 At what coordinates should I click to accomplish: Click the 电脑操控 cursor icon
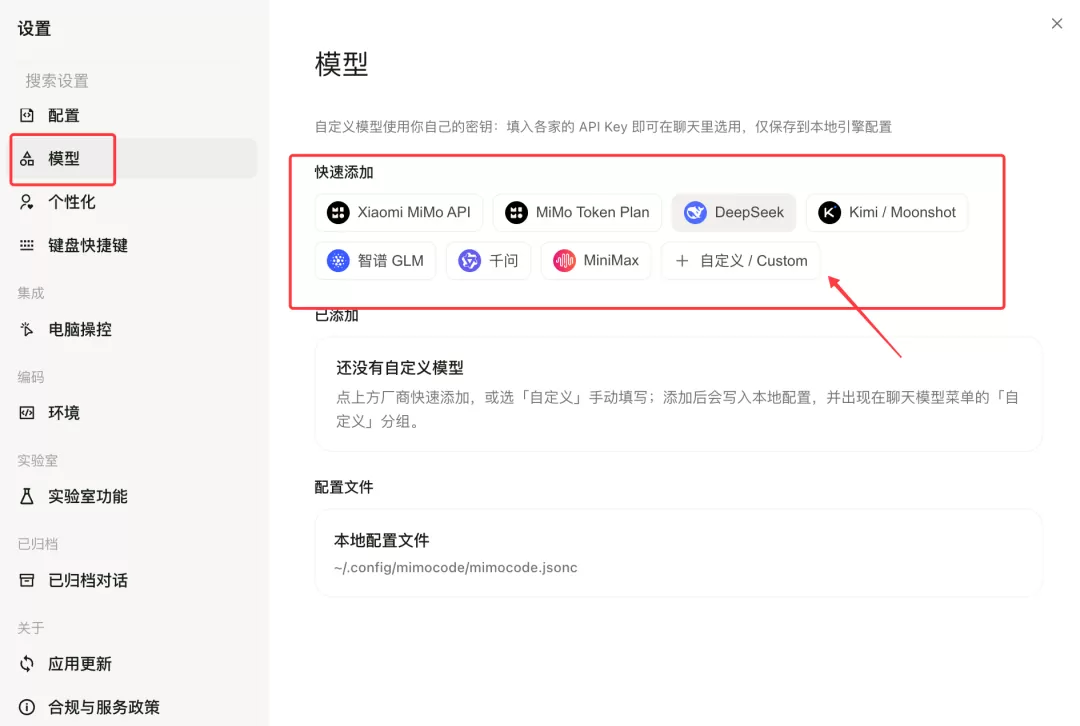click(x=27, y=329)
